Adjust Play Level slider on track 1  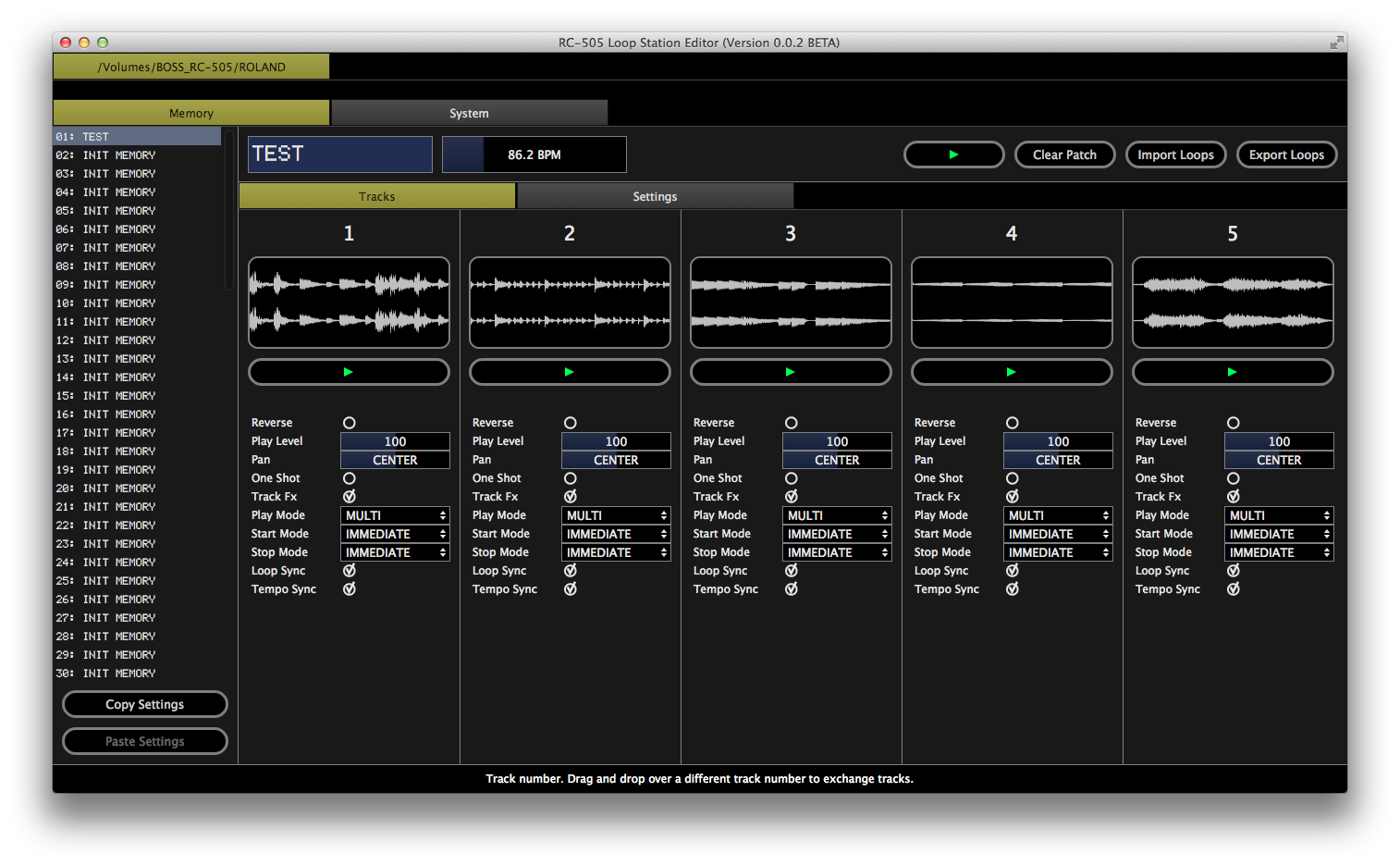click(x=395, y=441)
